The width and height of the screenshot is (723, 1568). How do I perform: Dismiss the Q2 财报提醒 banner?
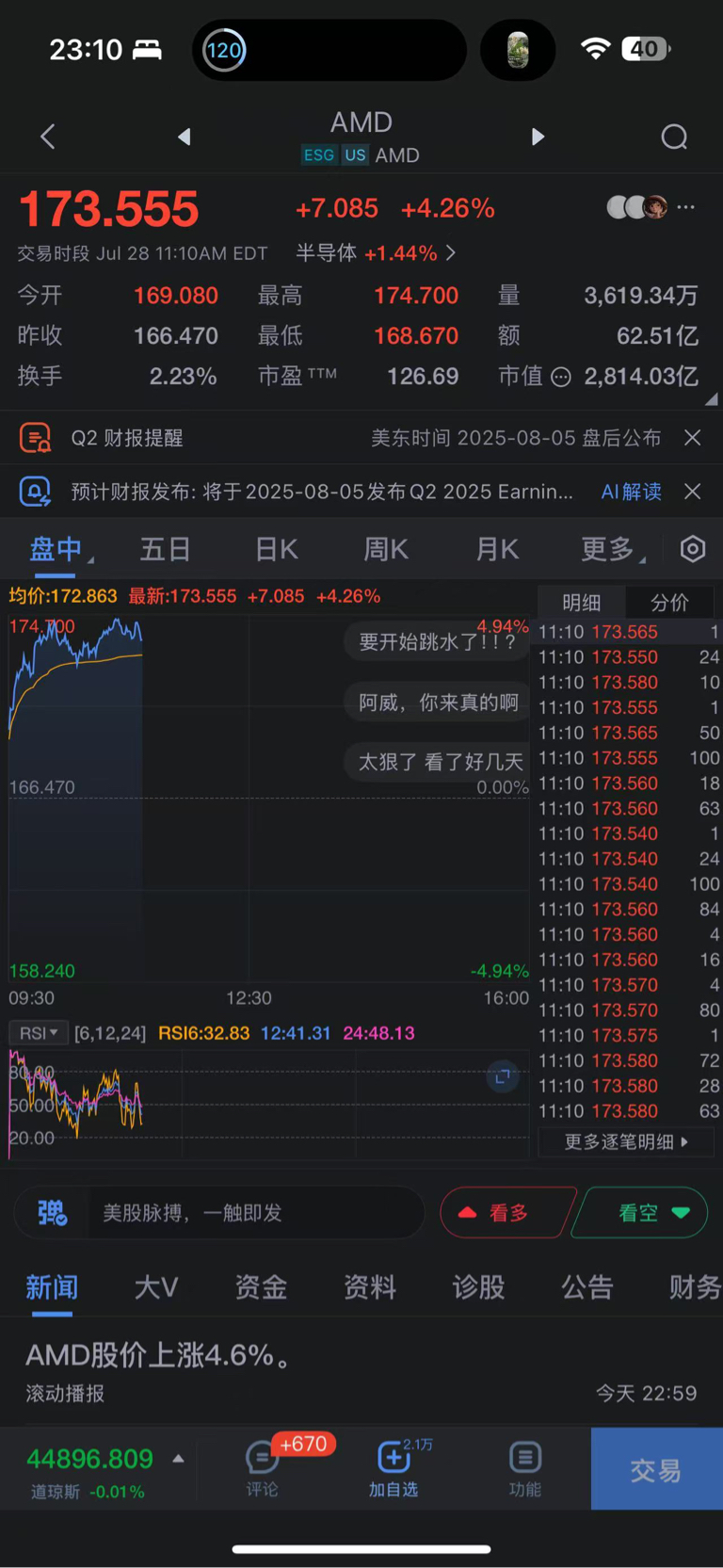[692, 438]
